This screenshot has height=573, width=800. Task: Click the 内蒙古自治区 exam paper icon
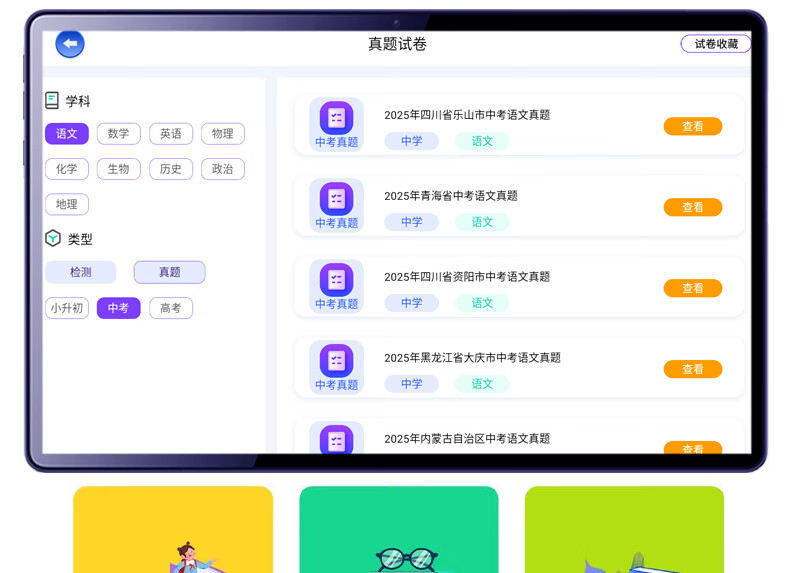pos(336,440)
